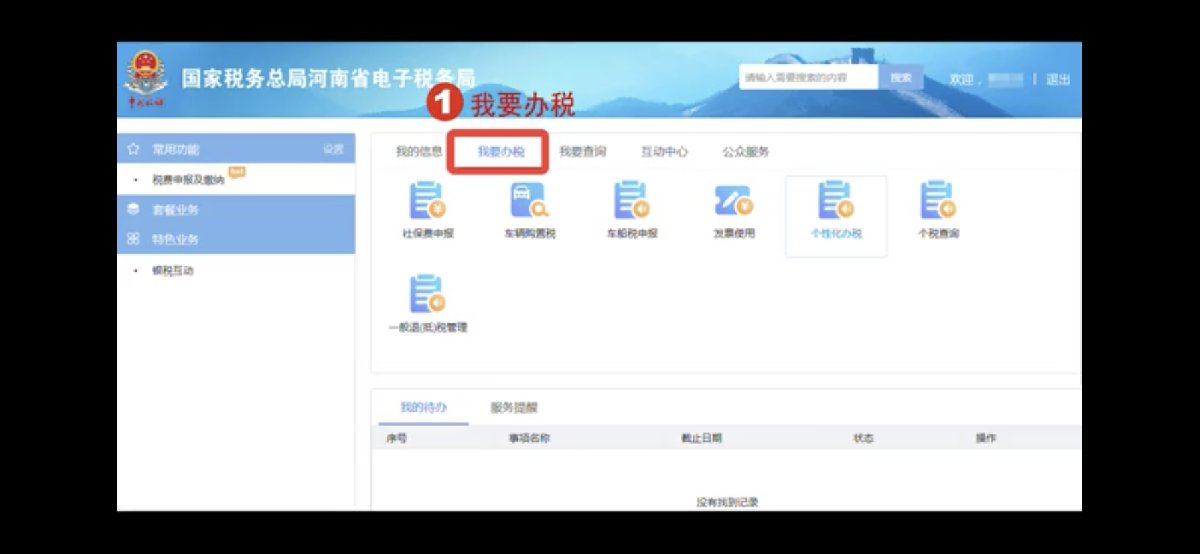This screenshot has width=1200, height=554.
Task: Click the grid icon beside 特色业务
Action: (133, 239)
